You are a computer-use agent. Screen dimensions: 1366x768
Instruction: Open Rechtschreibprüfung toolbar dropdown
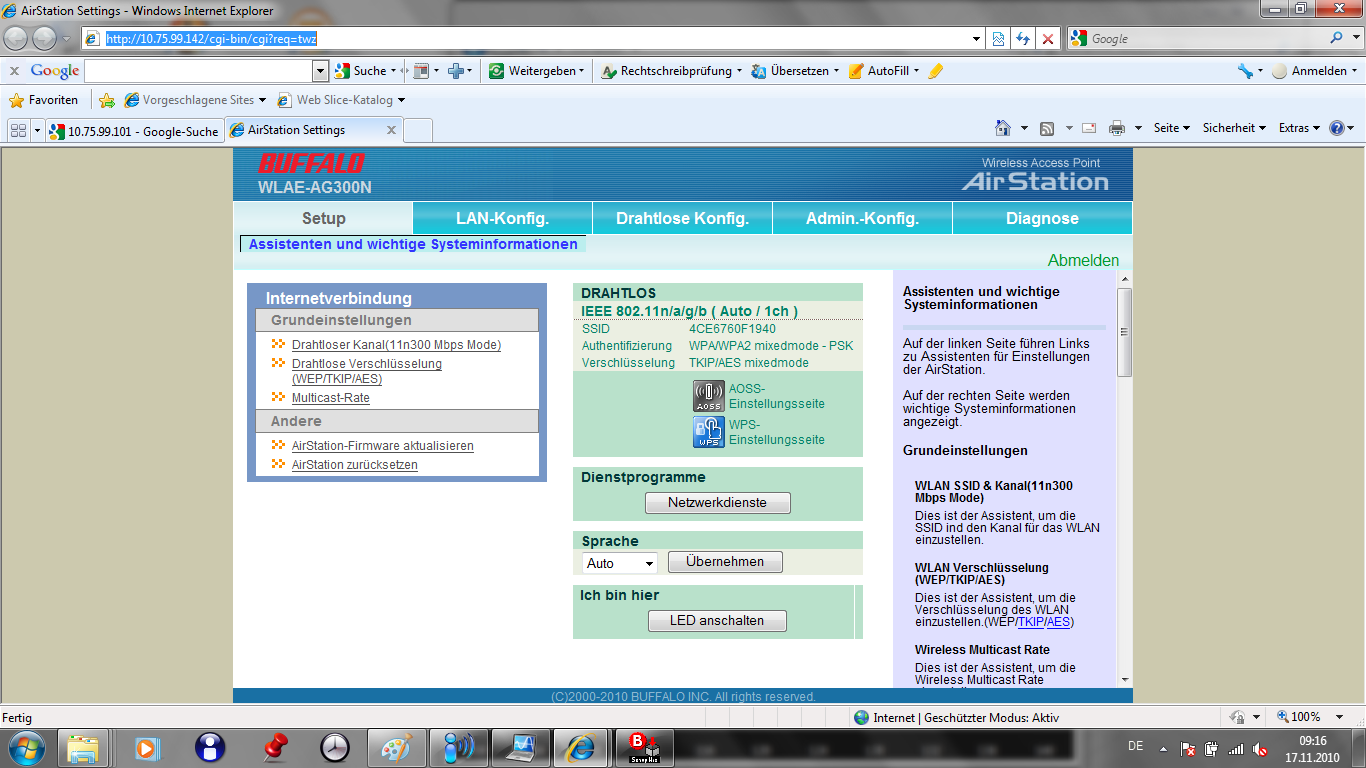click(739, 71)
